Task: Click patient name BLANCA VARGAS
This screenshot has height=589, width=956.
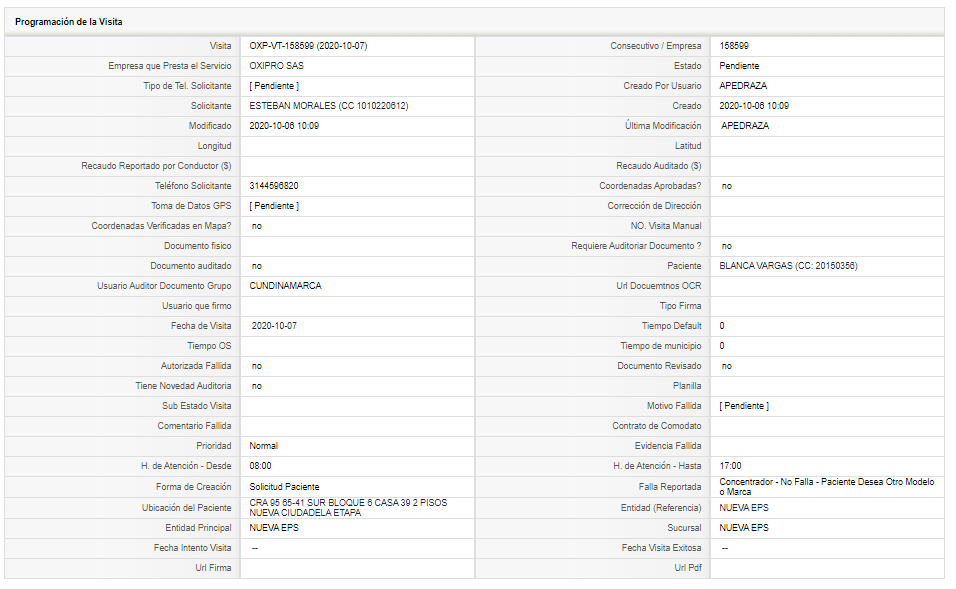Action: click(x=756, y=266)
